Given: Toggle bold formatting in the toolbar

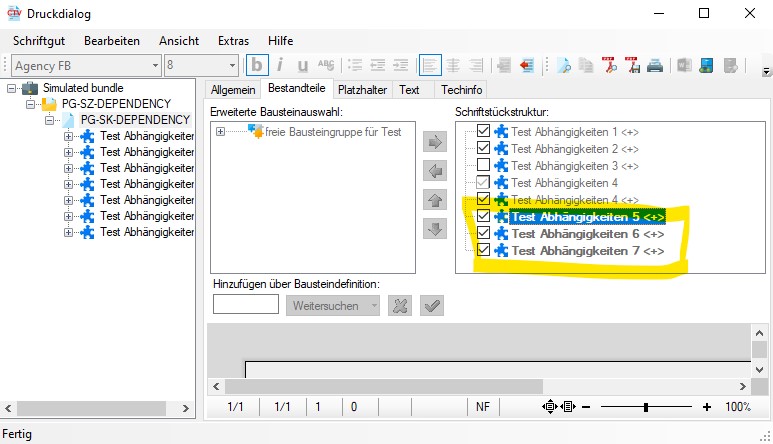Looking at the screenshot, I should [x=258, y=66].
